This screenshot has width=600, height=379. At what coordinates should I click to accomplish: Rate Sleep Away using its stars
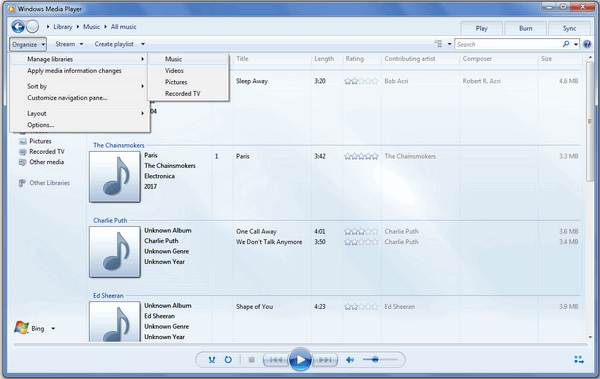[361, 81]
